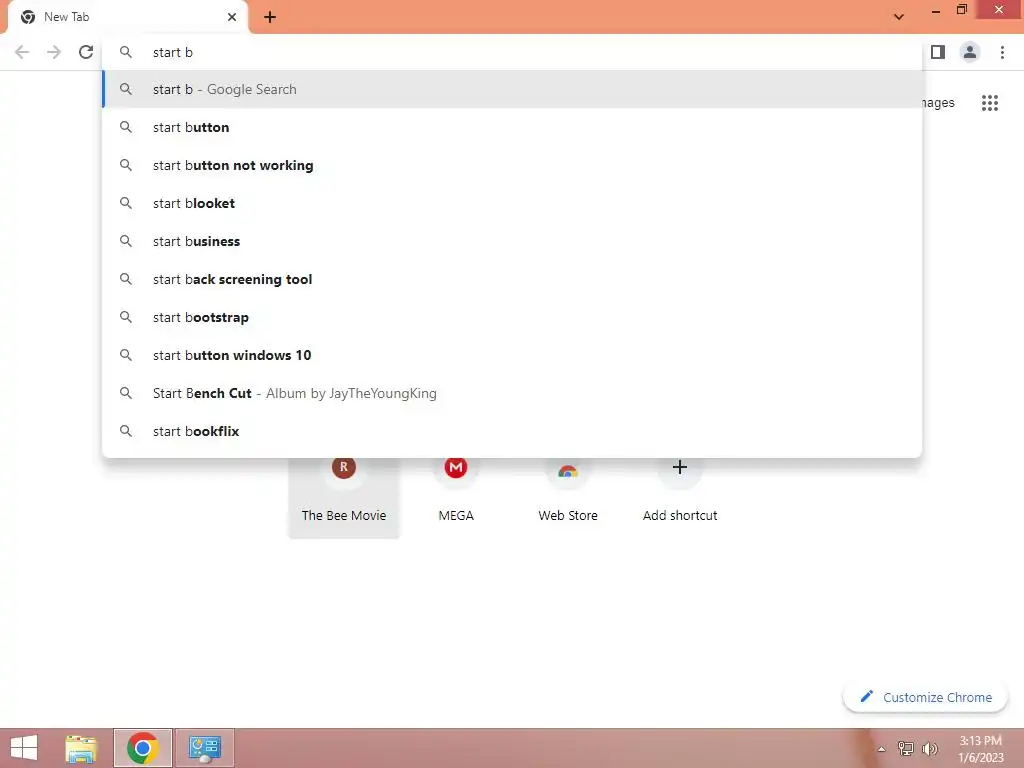Open the Google apps grid icon
1024x768 pixels.
pyautogui.click(x=990, y=103)
